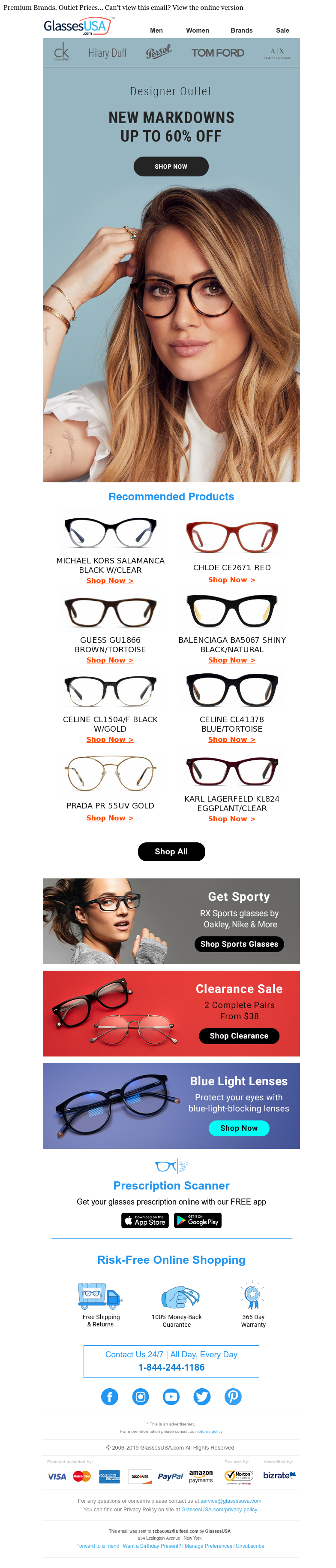Click the Prada PR 55UV Gold glasses thumbnail
The height and width of the screenshot is (1568, 336).
coord(111,773)
